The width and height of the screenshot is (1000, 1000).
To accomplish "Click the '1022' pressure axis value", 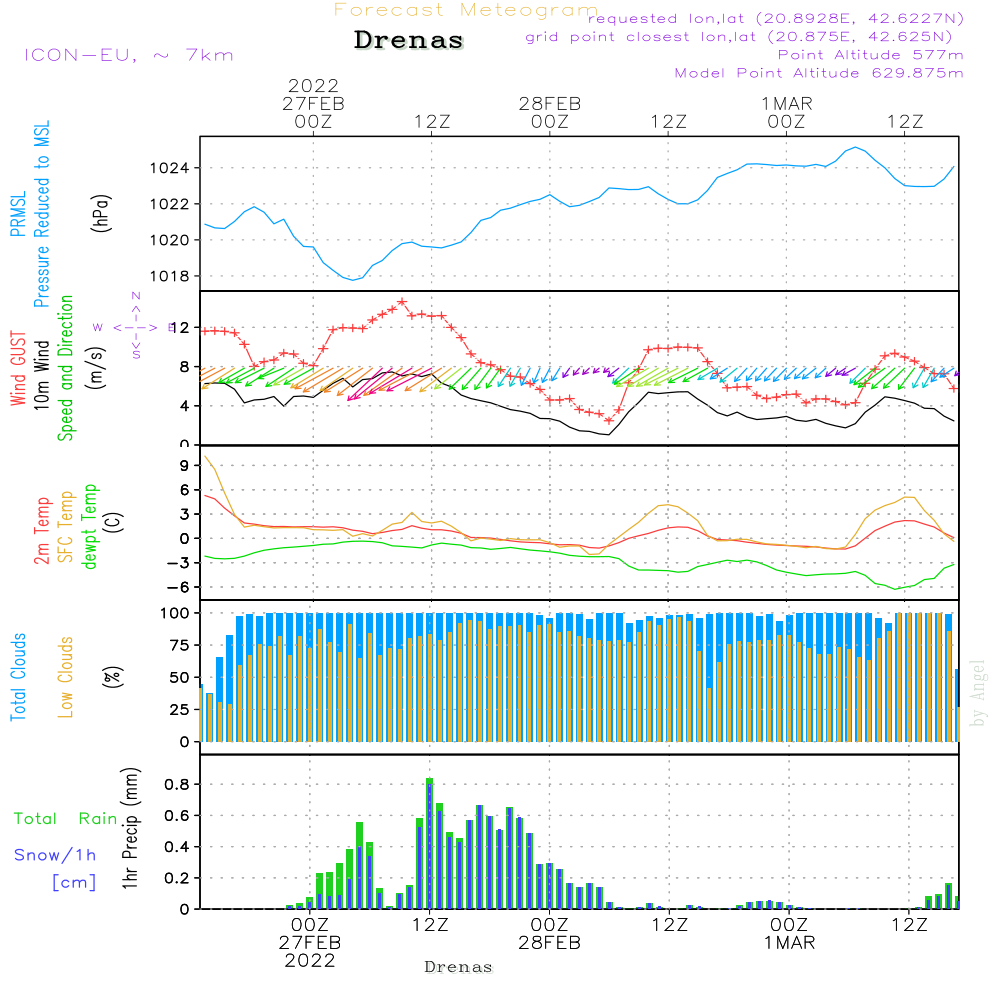I will tap(170, 204).
